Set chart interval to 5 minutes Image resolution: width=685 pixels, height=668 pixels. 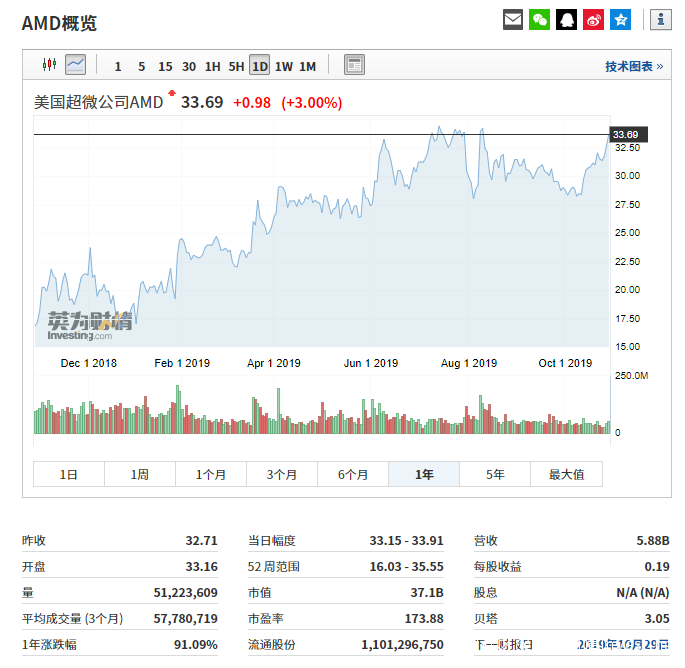(x=142, y=66)
